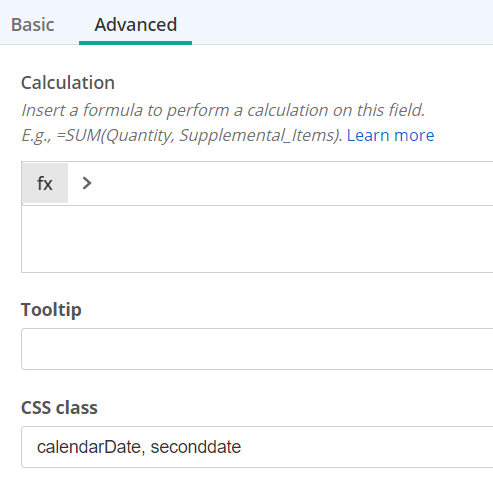Click the CSS class field label
Image resolution: width=493 pixels, height=490 pixels.
tap(59, 408)
